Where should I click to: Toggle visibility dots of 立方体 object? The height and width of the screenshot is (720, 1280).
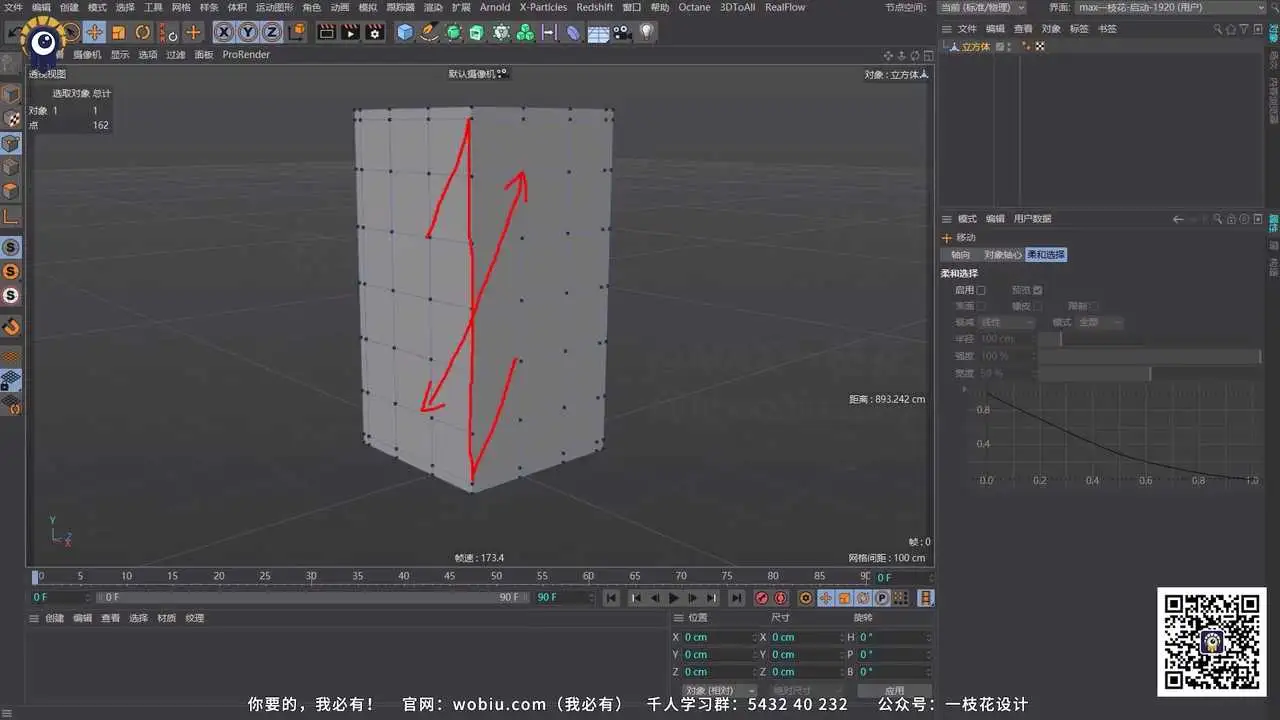(1011, 47)
